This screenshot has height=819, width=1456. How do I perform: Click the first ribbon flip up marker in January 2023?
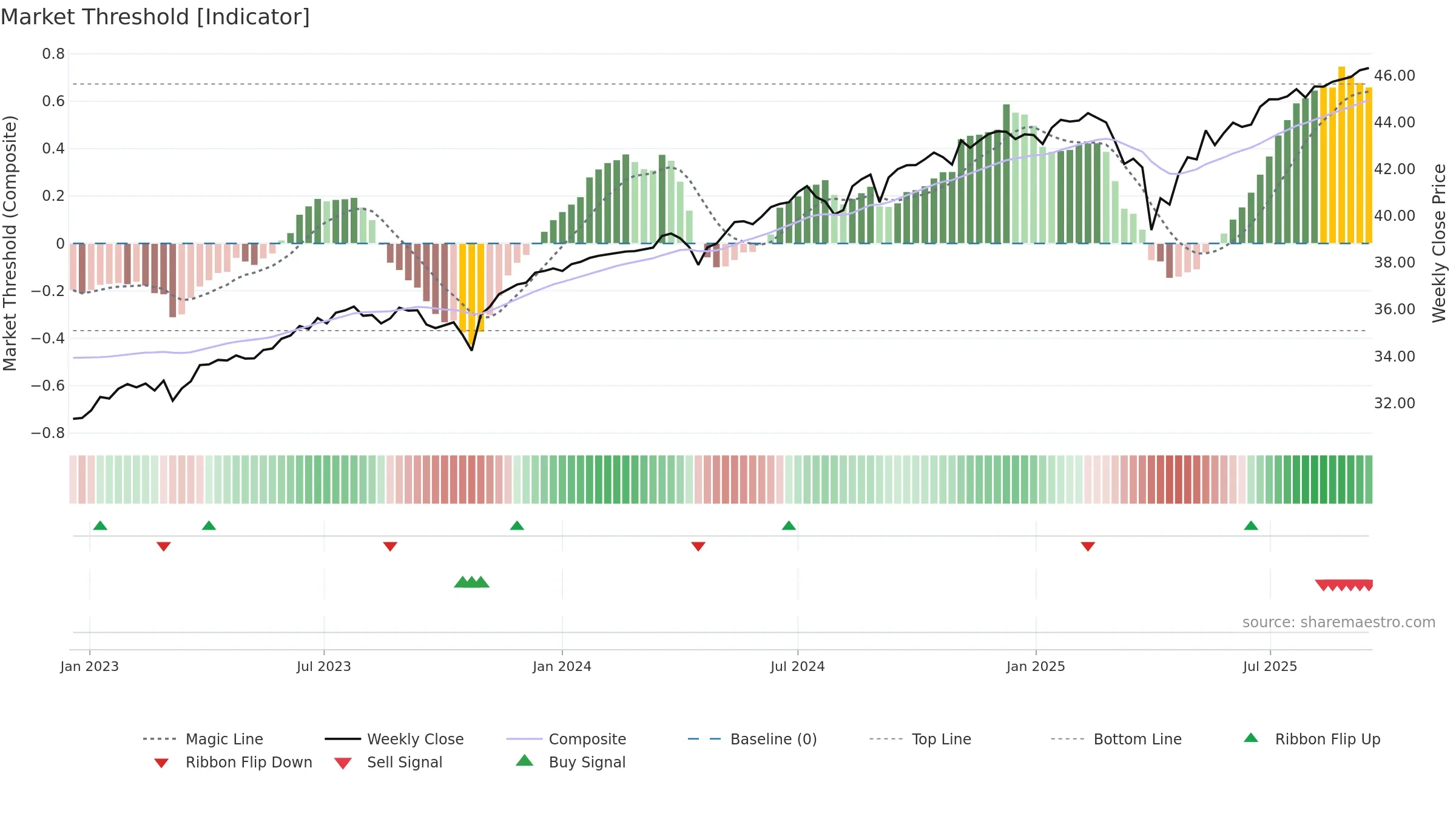click(100, 525)
